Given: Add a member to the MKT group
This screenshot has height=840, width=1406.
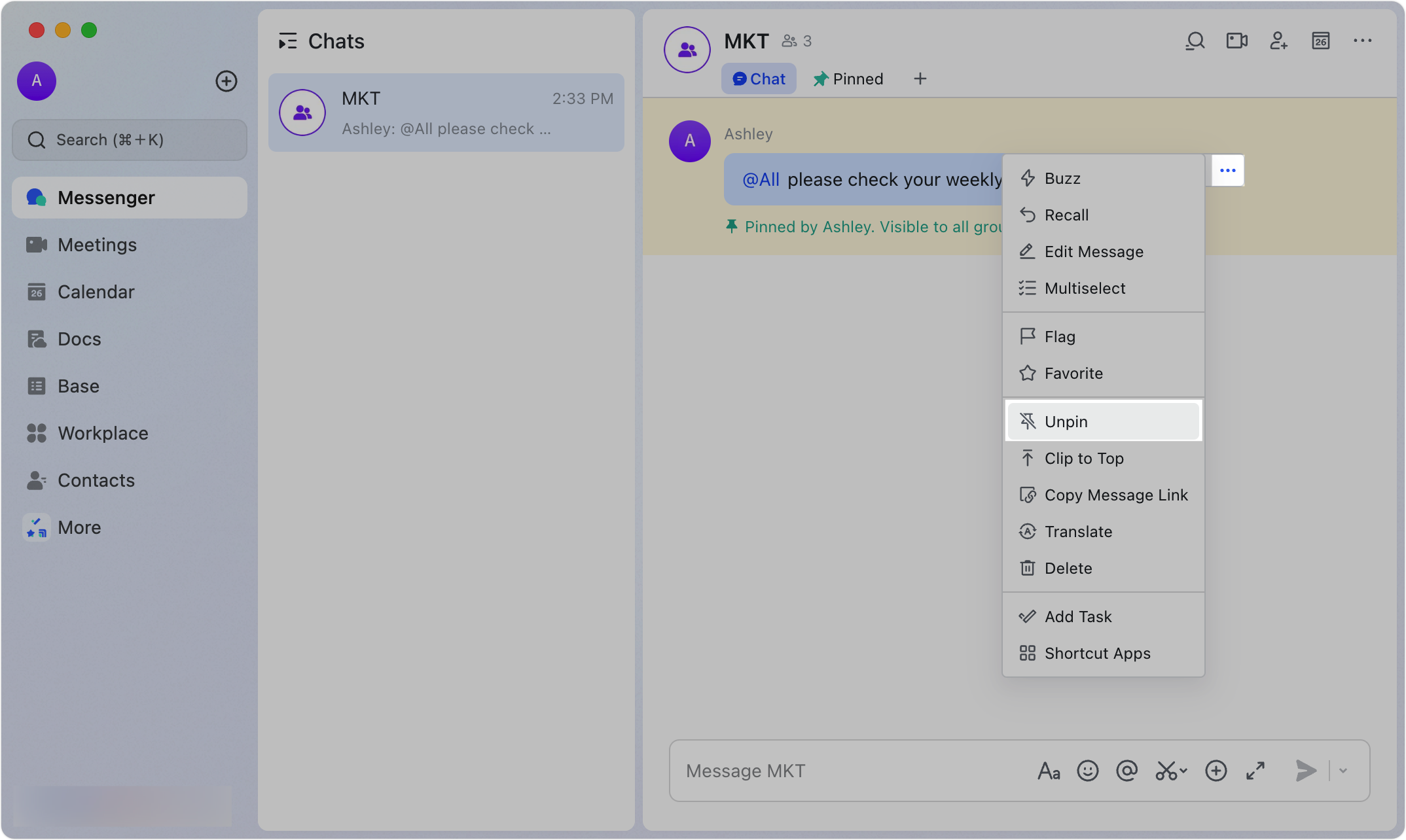Looking at the screenshot, I should click(x=1278, y=41).
